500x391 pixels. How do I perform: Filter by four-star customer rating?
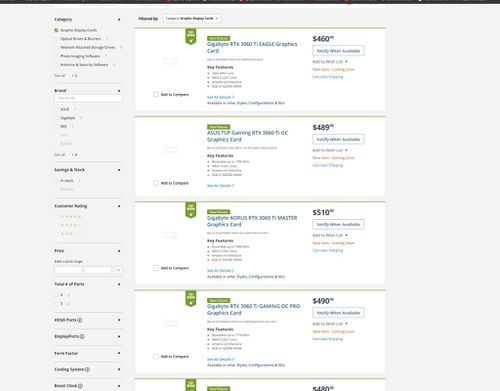tap(70, 225)
